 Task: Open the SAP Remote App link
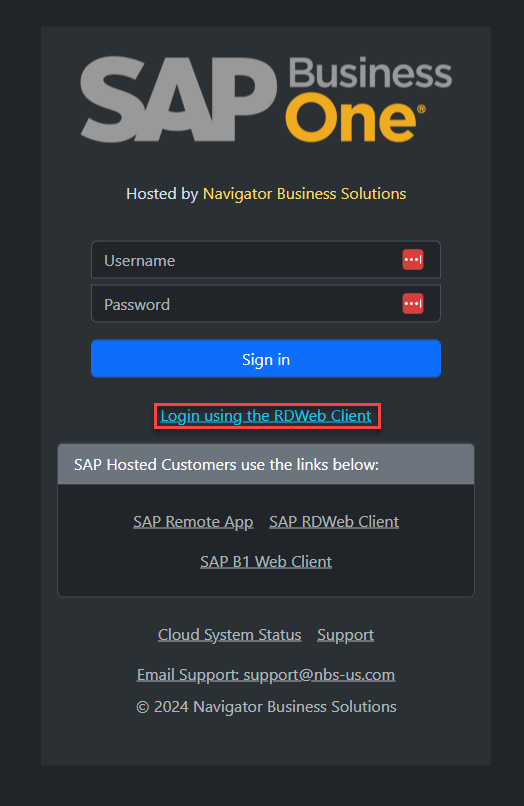(x=193, y=522)
